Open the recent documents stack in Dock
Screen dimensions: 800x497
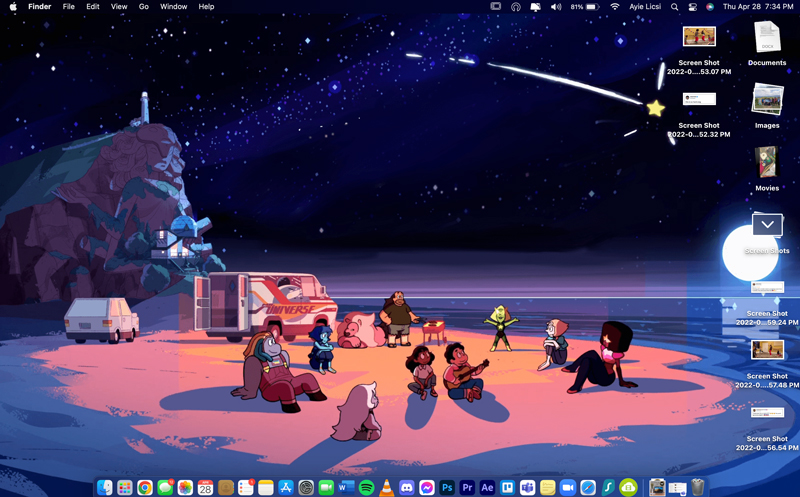pyautogui.click(x=677, y=487)
